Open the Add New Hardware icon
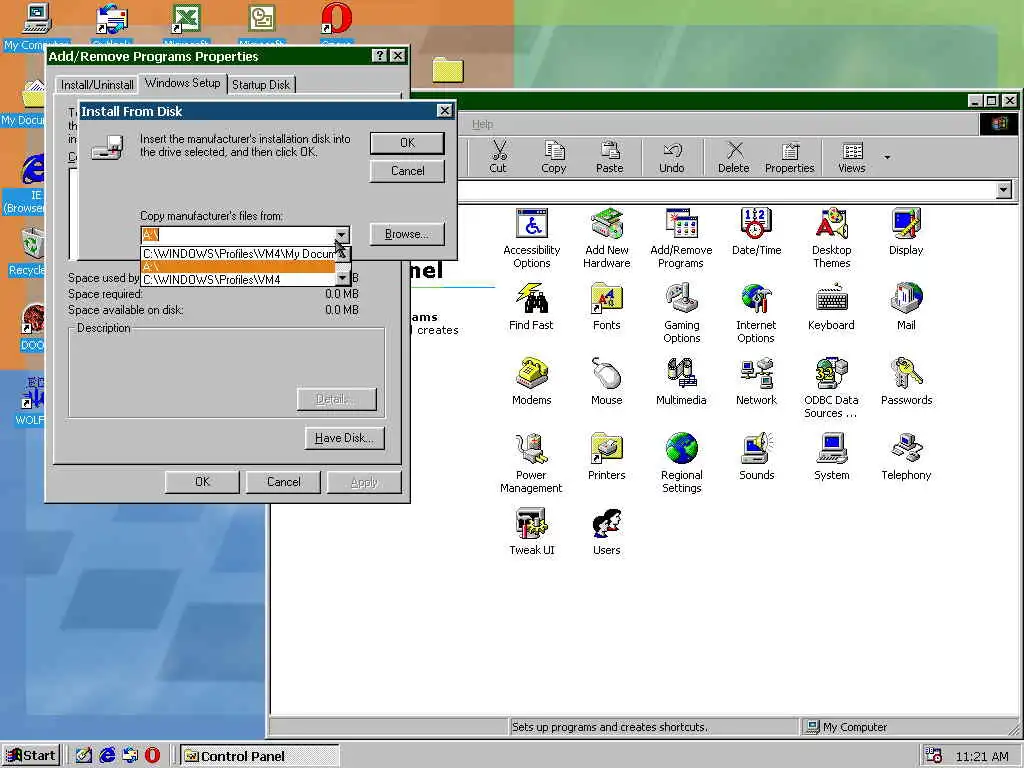The image size is (1024, 768). click(x=607, y=238)
